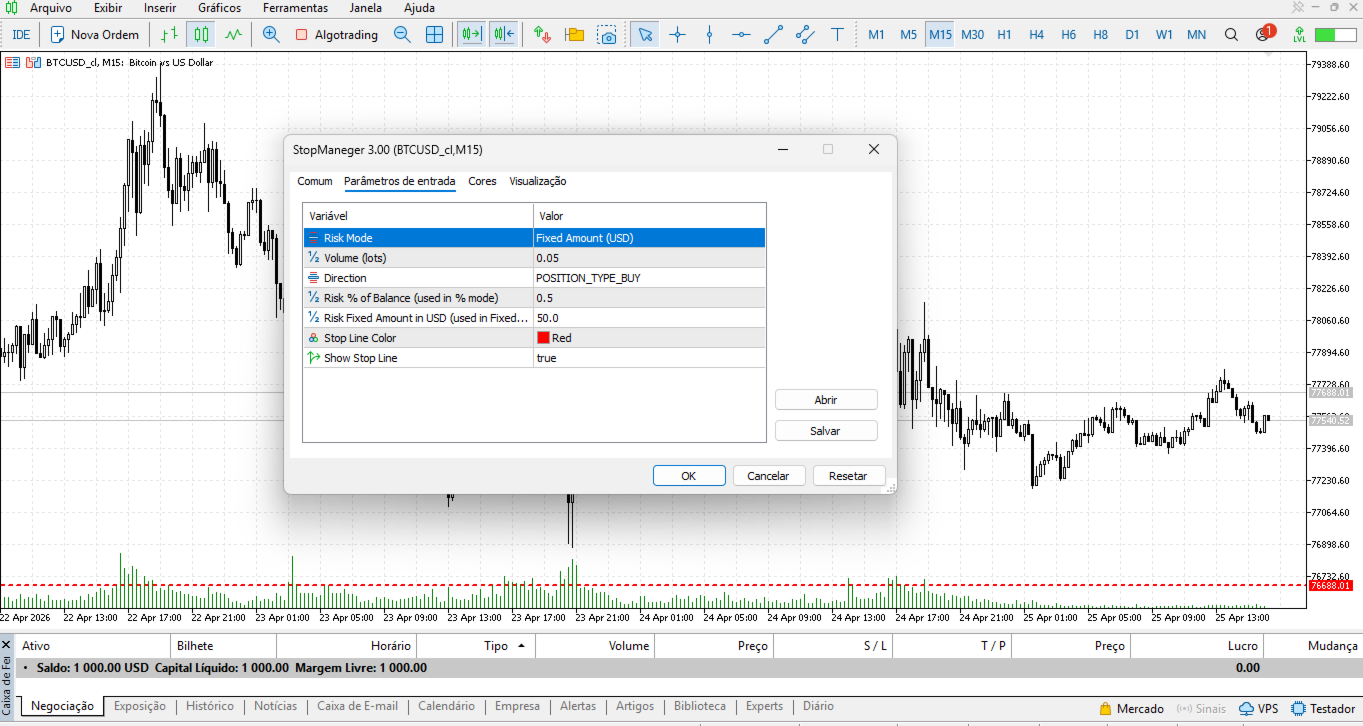Click Cancelar button in dialog
Image resolution: width=1363 pixels, height=726 pixels.
click(x=769, y=476)
